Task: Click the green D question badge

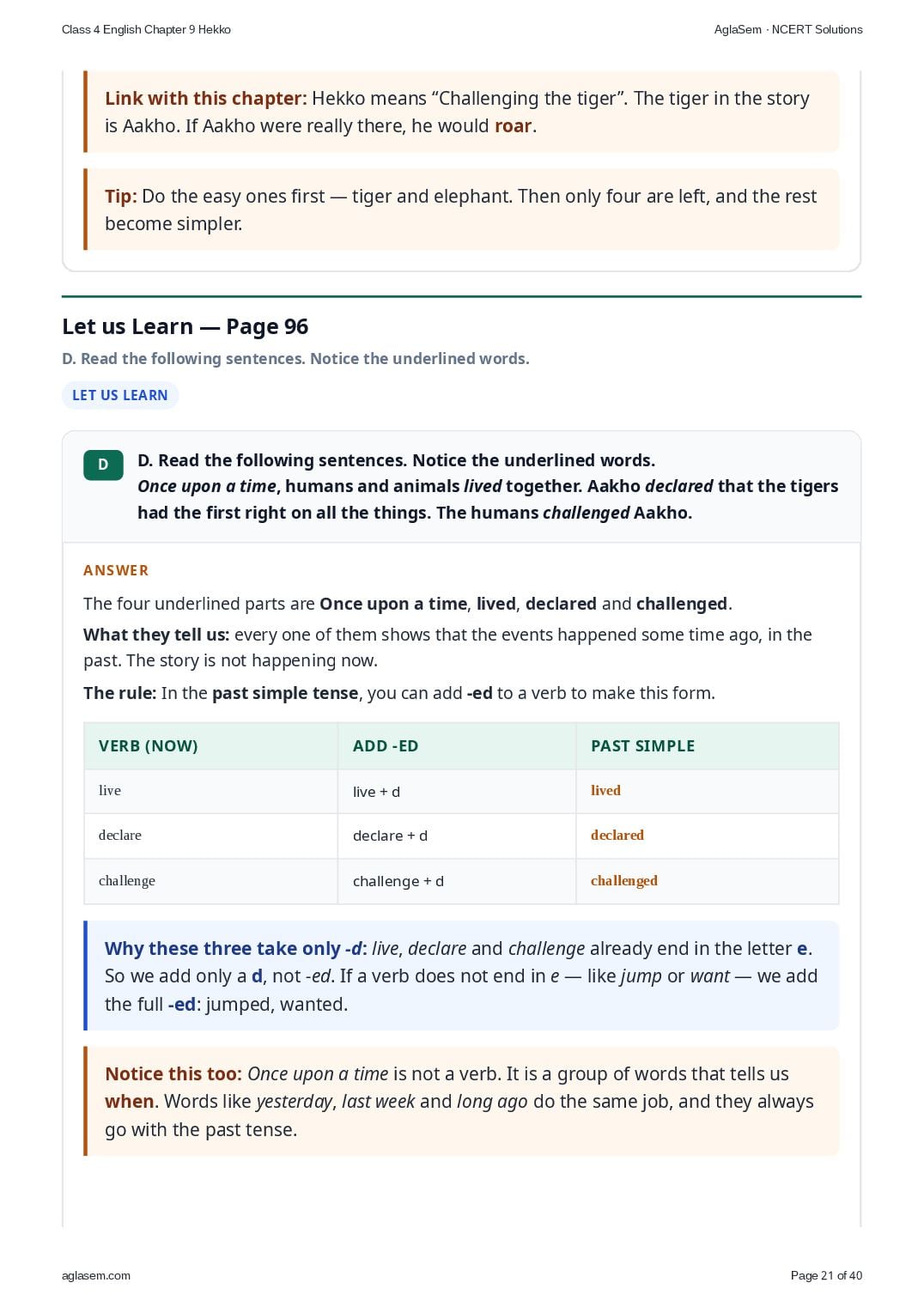Action: (103, 465)
